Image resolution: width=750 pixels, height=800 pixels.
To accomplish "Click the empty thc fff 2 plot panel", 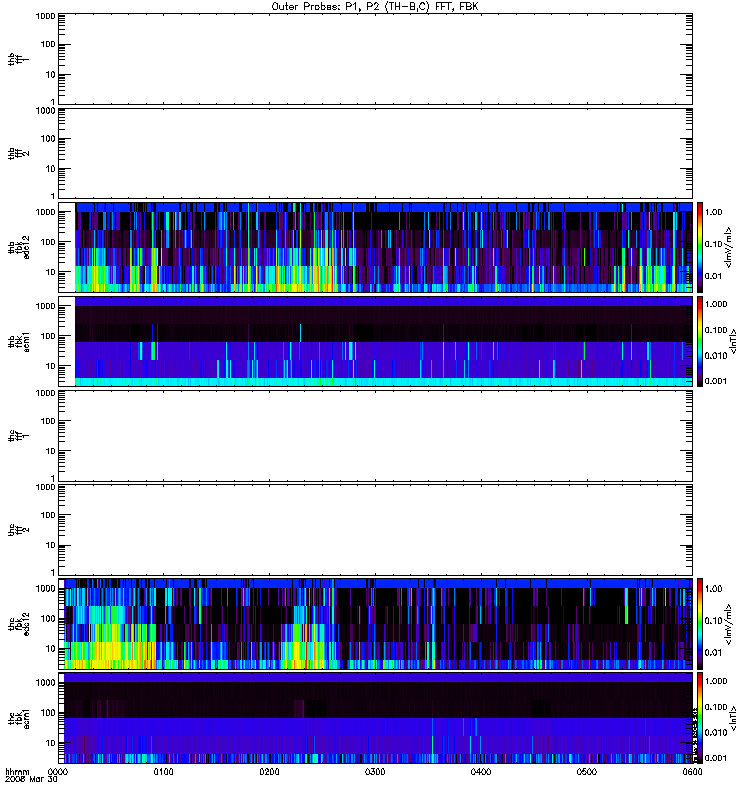I will pyautogui.click(x=375, y=530).
